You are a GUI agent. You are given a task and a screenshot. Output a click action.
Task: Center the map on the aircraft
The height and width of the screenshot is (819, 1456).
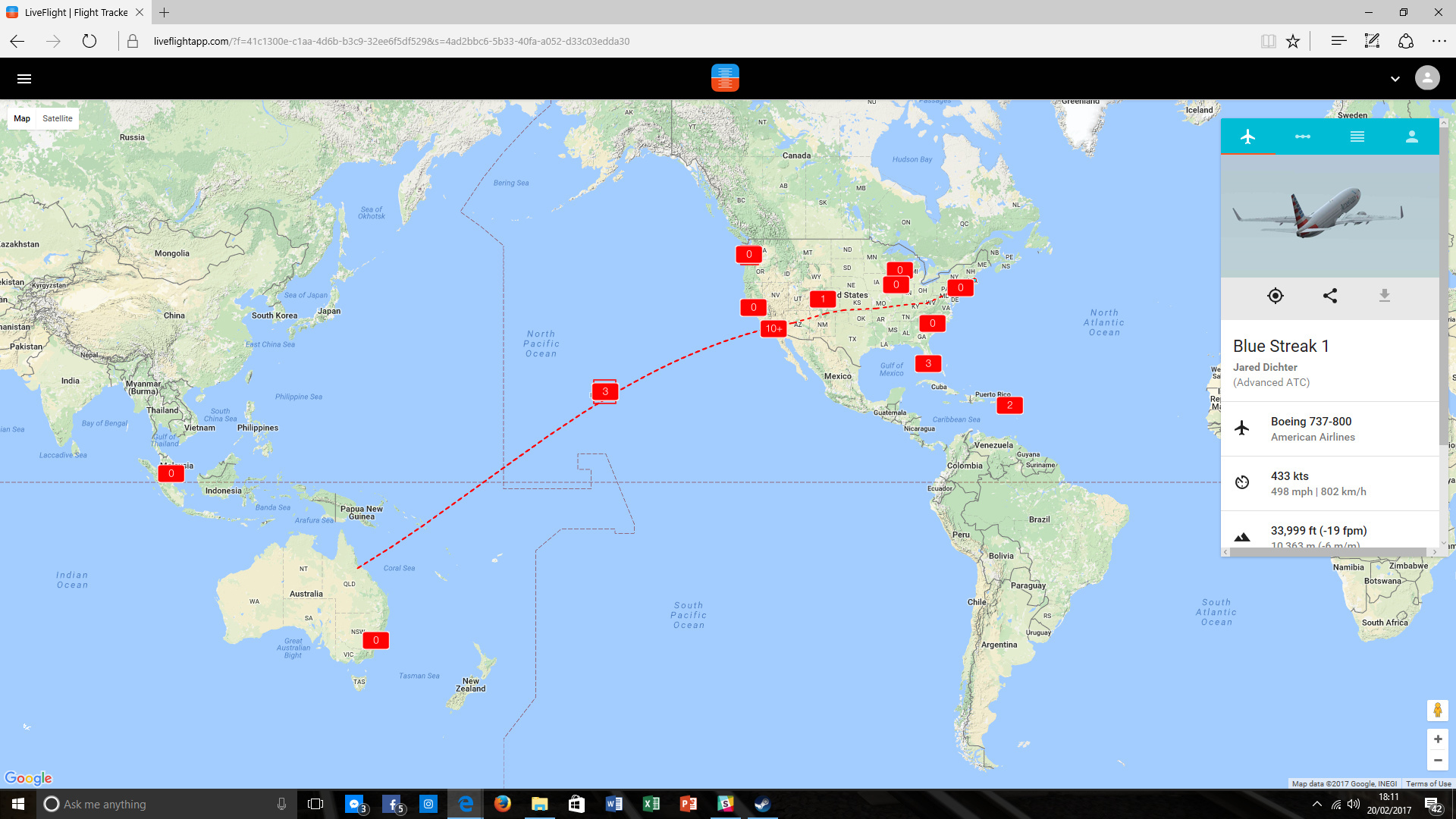click(x=1276, y=296)
